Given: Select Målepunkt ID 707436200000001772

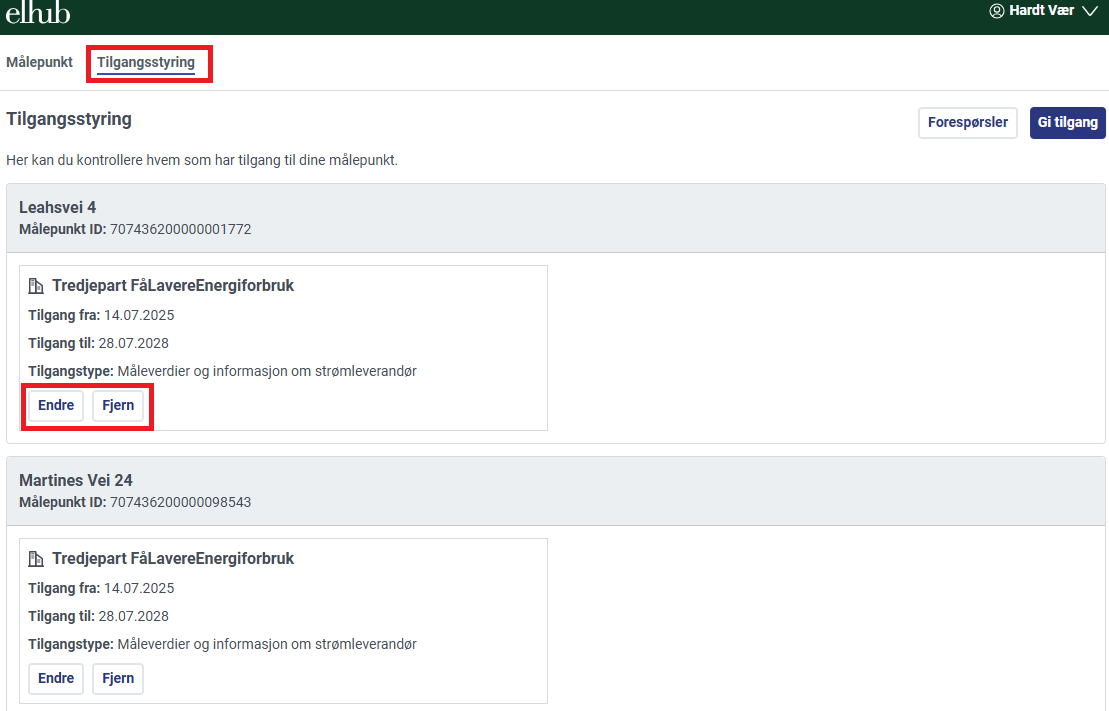Looking at the screenshot, I should pyautogui.click(x=135, y=229).
